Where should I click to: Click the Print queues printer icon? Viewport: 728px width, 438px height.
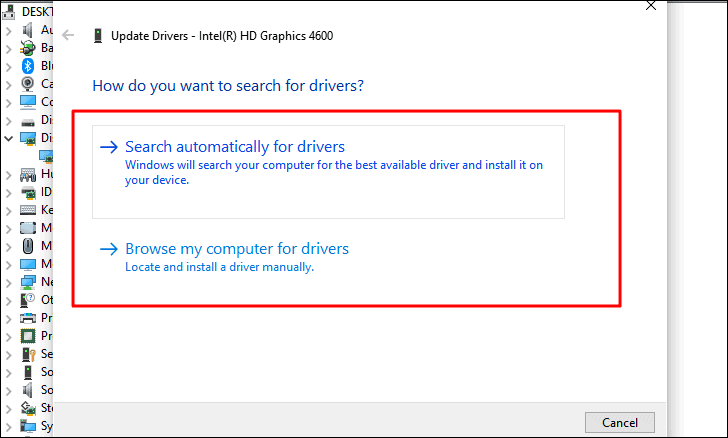28,318
